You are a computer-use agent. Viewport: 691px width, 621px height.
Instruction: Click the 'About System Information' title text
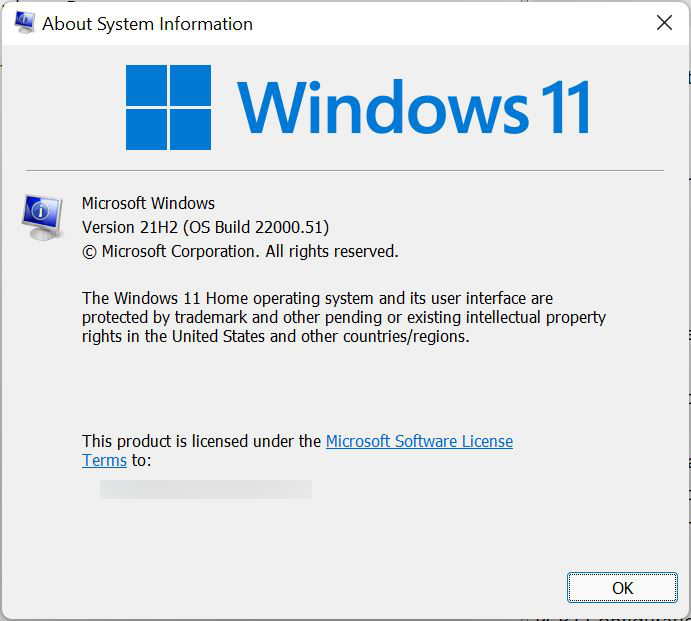[x=147, y=24]
